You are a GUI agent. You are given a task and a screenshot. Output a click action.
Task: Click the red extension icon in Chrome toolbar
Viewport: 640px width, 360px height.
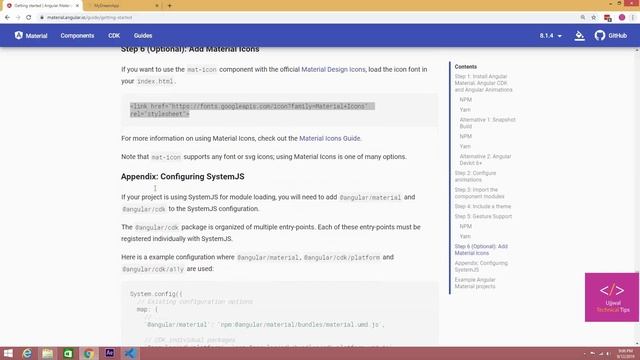(608, 18)
